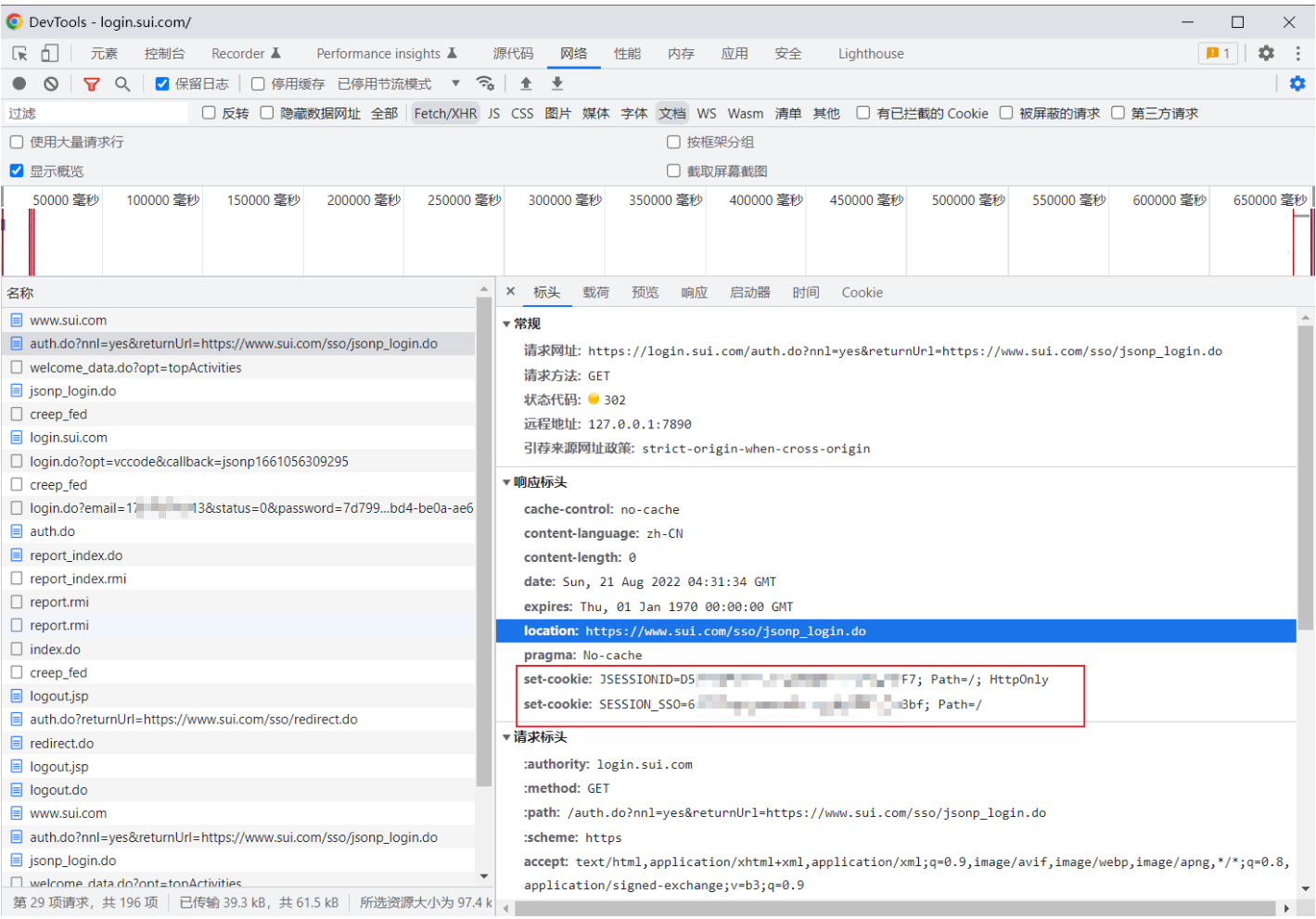Open network conditions wifi icon

pyautogui.click(x=485, y=83)
